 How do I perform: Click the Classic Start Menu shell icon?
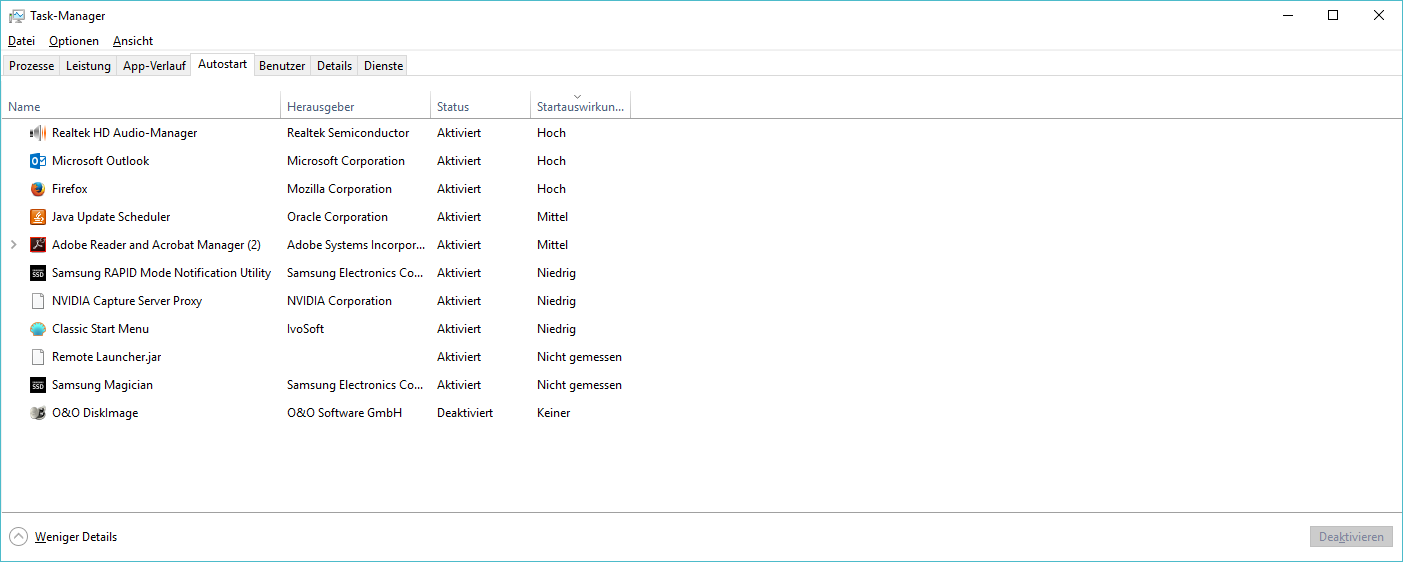[38, 329]
